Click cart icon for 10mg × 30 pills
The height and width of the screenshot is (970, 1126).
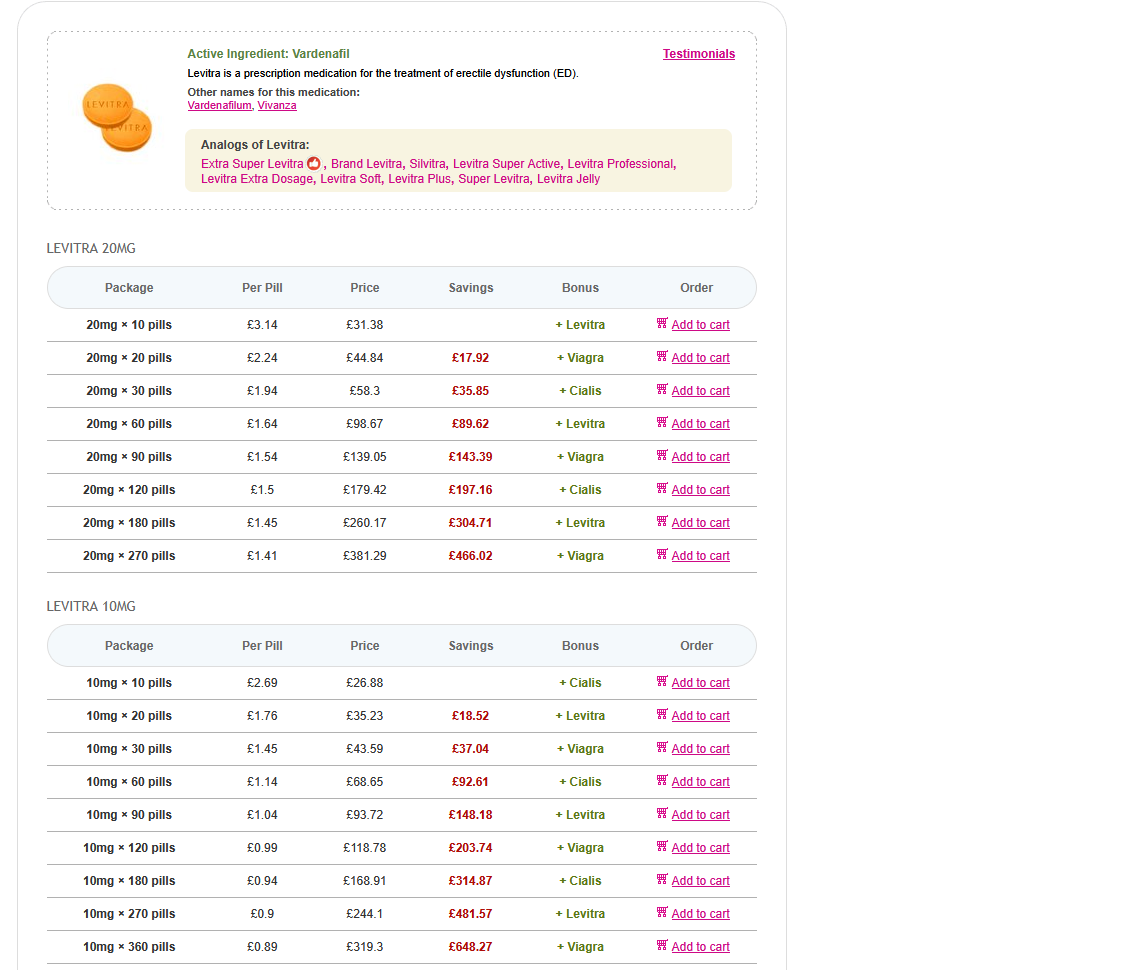pos(662,747)
